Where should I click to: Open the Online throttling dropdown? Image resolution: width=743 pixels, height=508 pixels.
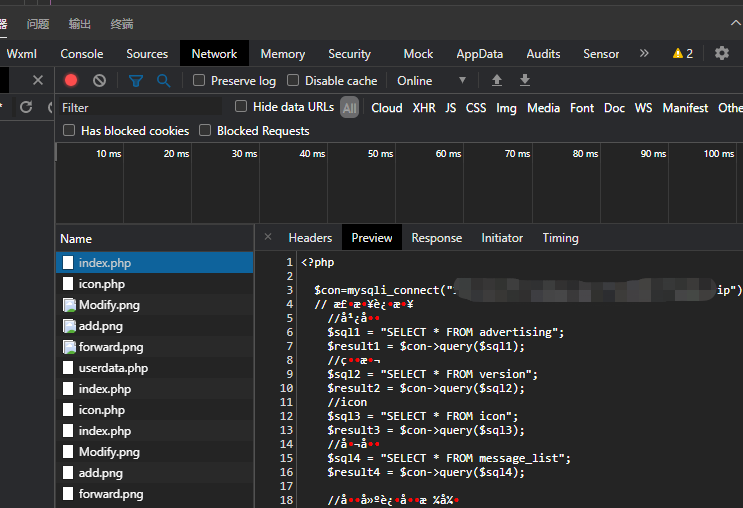pyautogui.click(x=431, y=81)
